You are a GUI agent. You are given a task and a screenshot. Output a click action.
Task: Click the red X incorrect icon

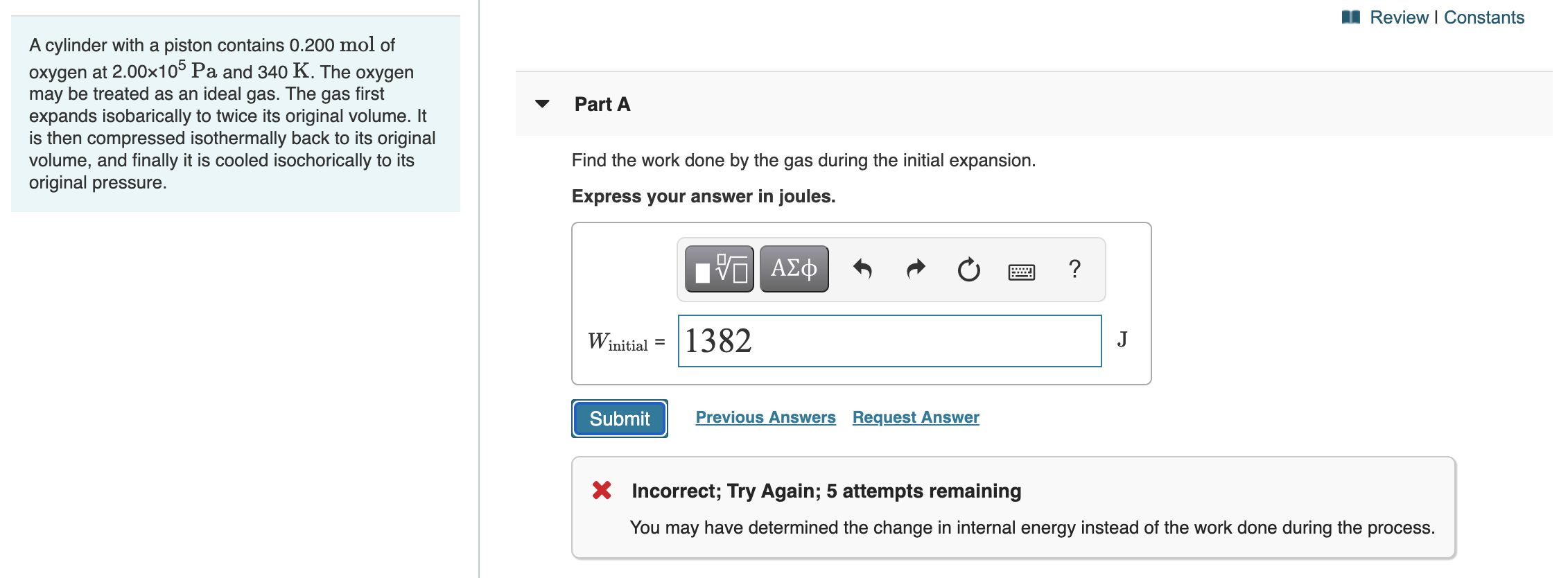(x=602, y=491)
